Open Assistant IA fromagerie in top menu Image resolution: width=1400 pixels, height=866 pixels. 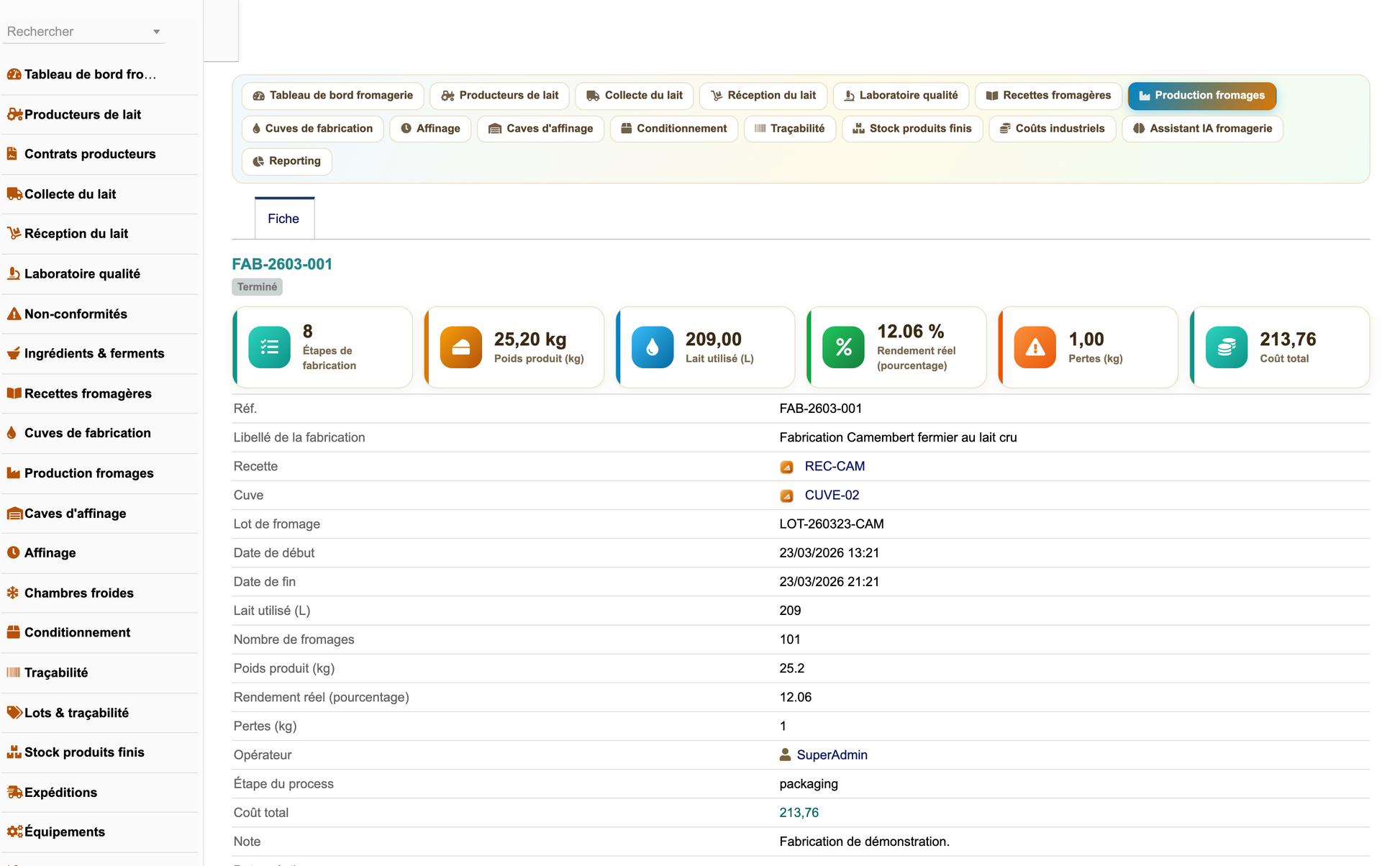pyautogui.click(x=1202, y=129)
